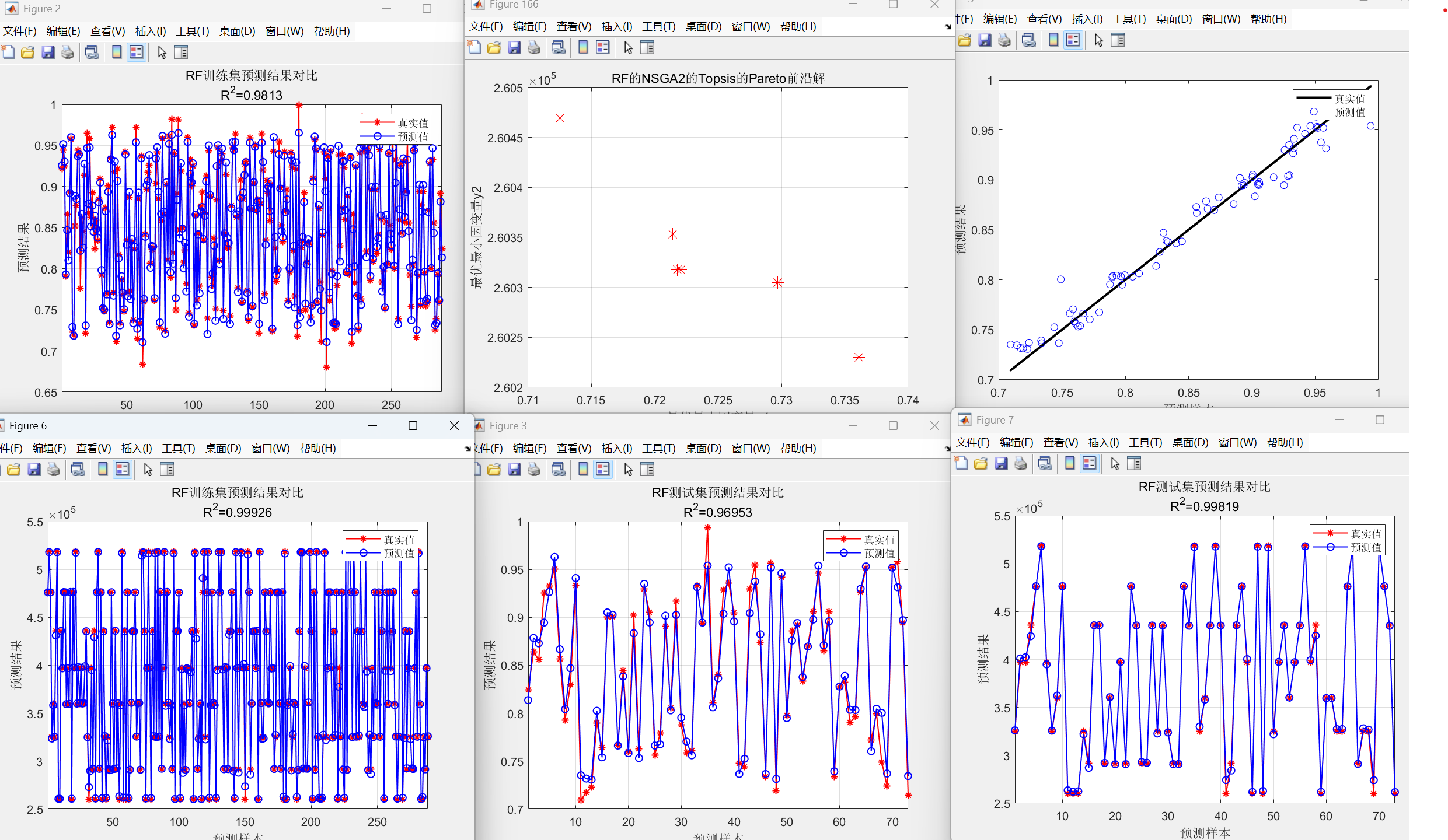Viewport: 1448px width, 840px height.
Task: Enable Edit Plot arrow in Figure 3
Action: tap(628, 470)
